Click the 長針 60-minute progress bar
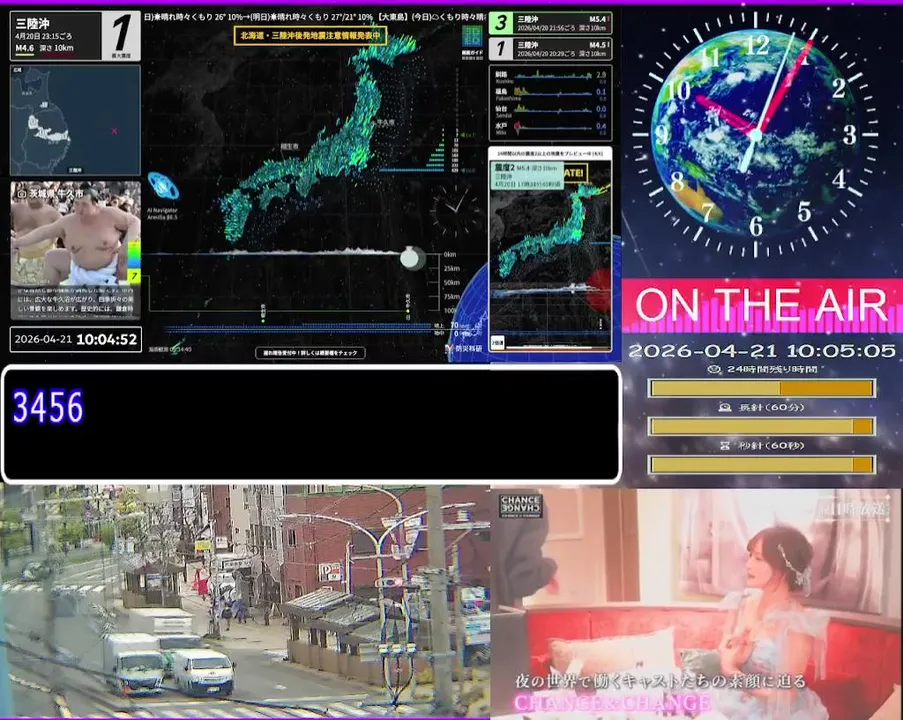Screen dimensions: 903x720 point(762,426)
